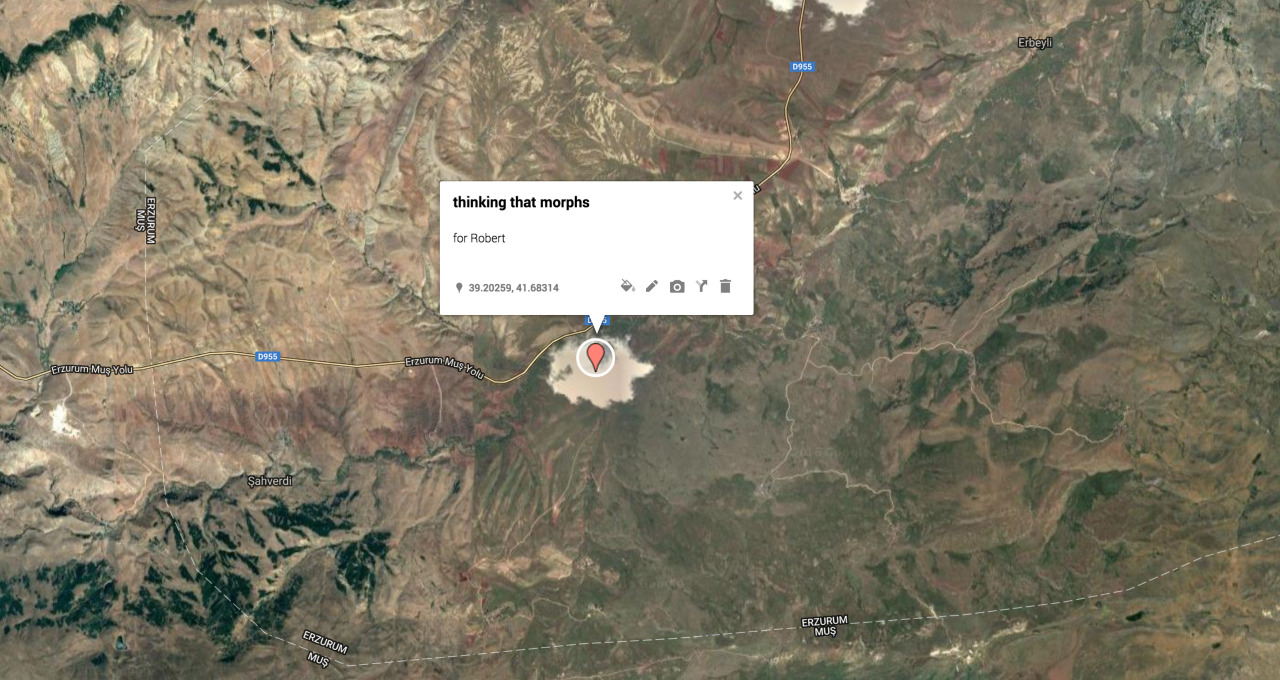Click the small pin icon beside the coordinates
Image resolution: width=1280 pixels, height=680 pixels.
pyautogui.click(x=459, y=288)
